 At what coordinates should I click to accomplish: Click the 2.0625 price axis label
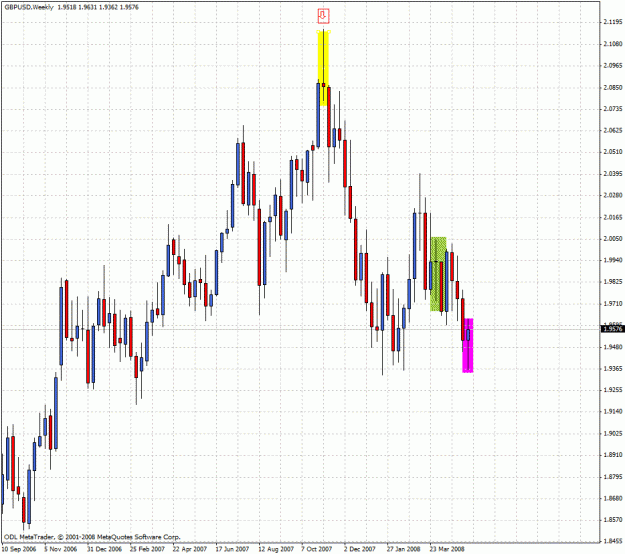click(613, 130)
